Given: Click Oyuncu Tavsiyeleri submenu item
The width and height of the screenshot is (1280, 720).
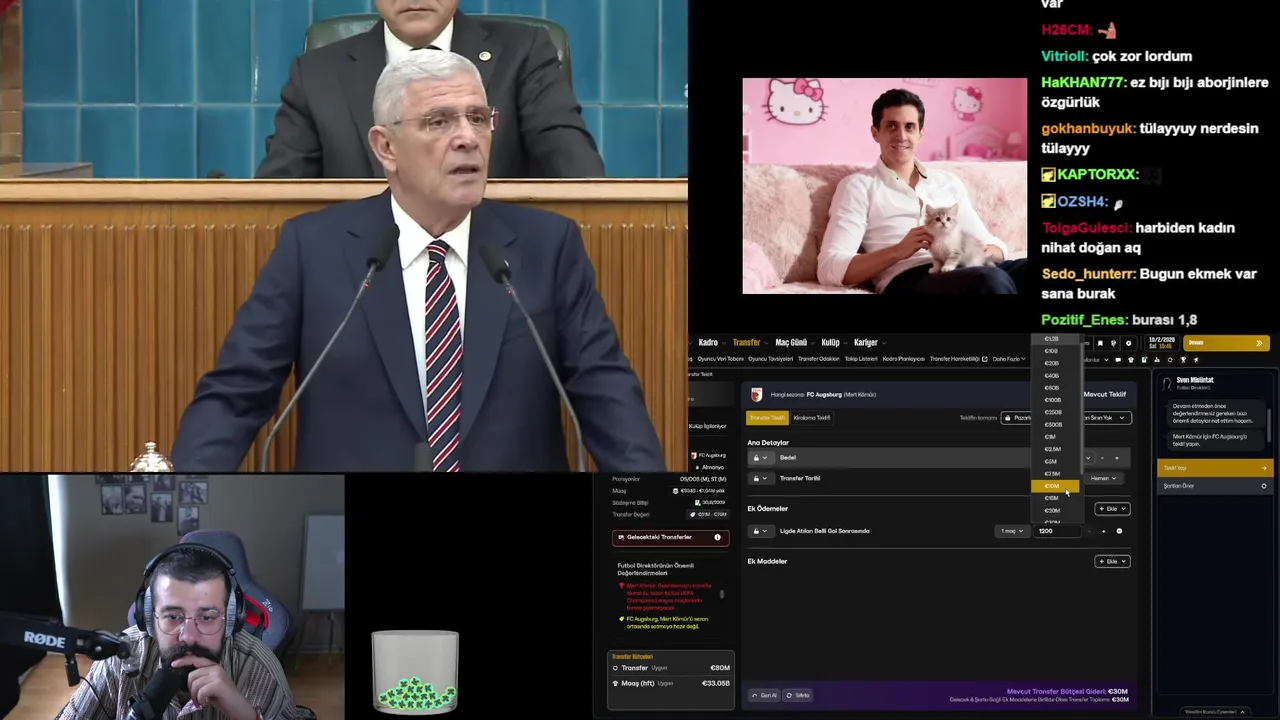Looking at the screenshot, I should pos(770,359).
